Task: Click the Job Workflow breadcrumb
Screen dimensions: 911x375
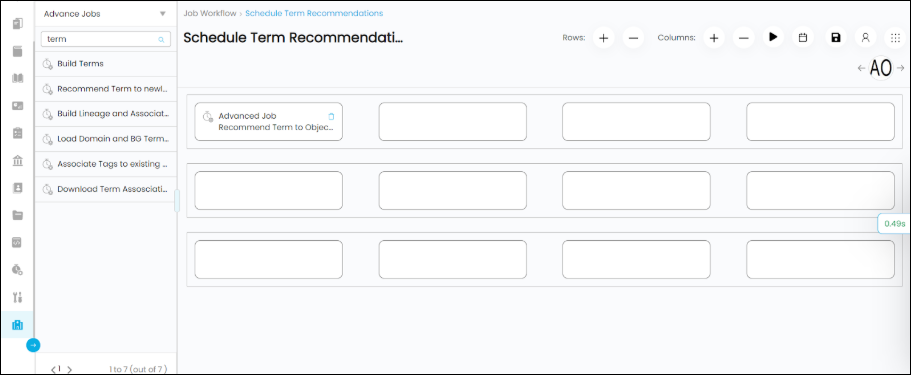Action: [x=210, y=13]
